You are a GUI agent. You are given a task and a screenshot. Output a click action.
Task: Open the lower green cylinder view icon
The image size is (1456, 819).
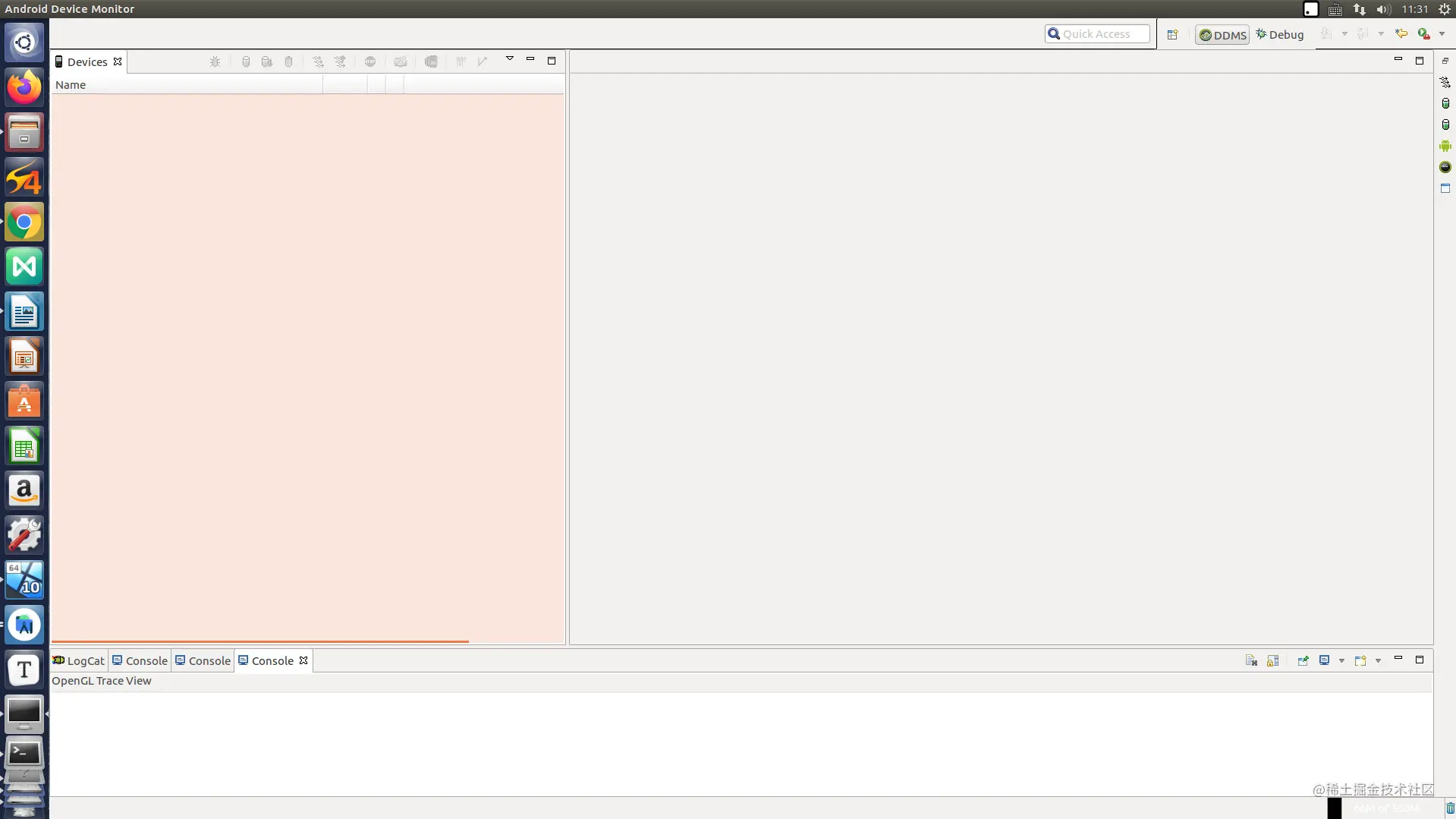[x=1445, y=124]
